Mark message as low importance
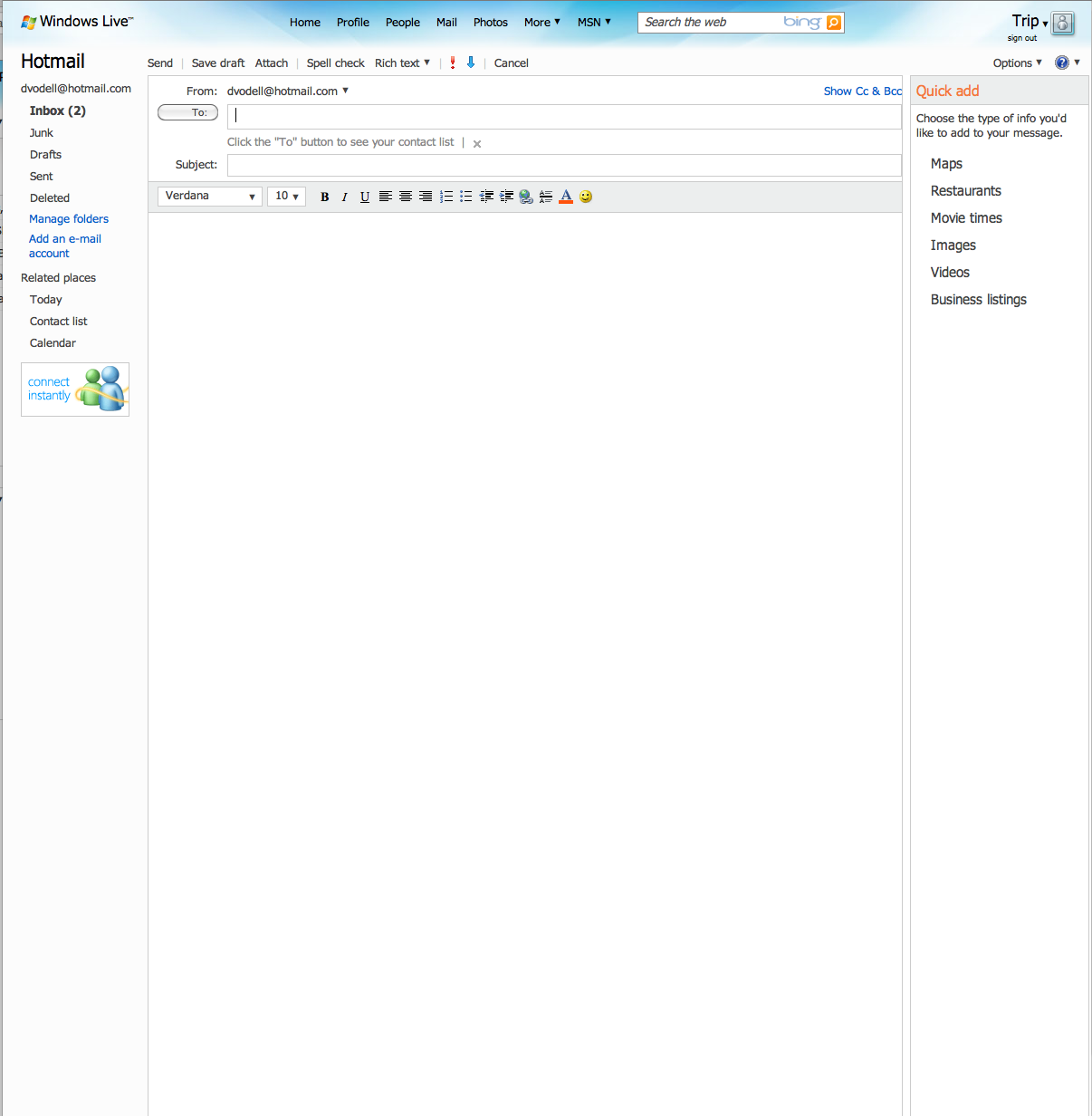 [x=471, y=63]
